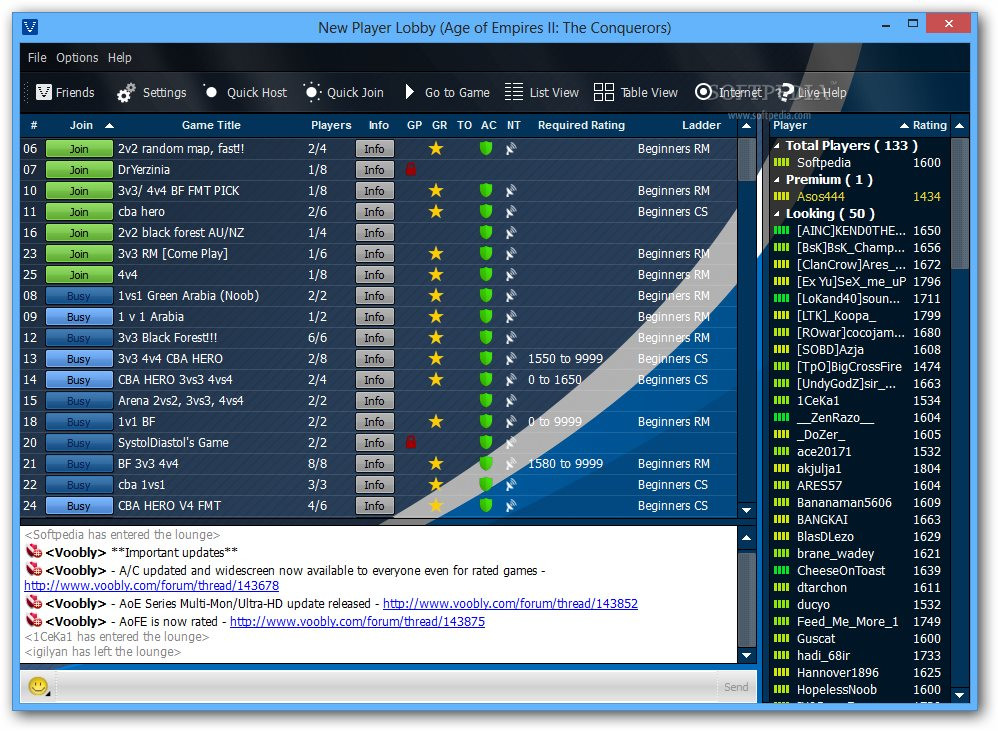998x731 pixels.
Task: Click green shield icon for 2v2 random map, fast!
Action: [486, 148]
